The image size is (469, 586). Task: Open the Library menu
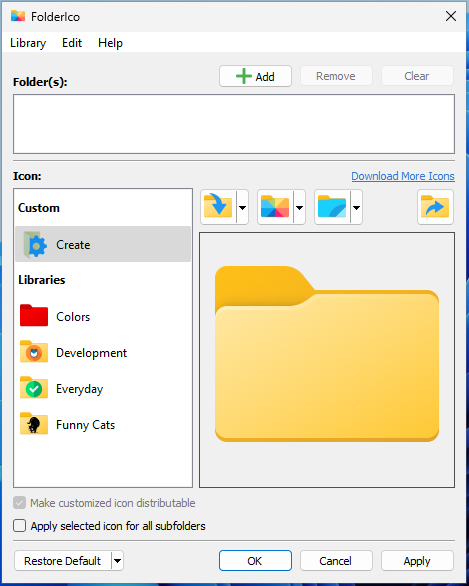[x=28, y=43]
